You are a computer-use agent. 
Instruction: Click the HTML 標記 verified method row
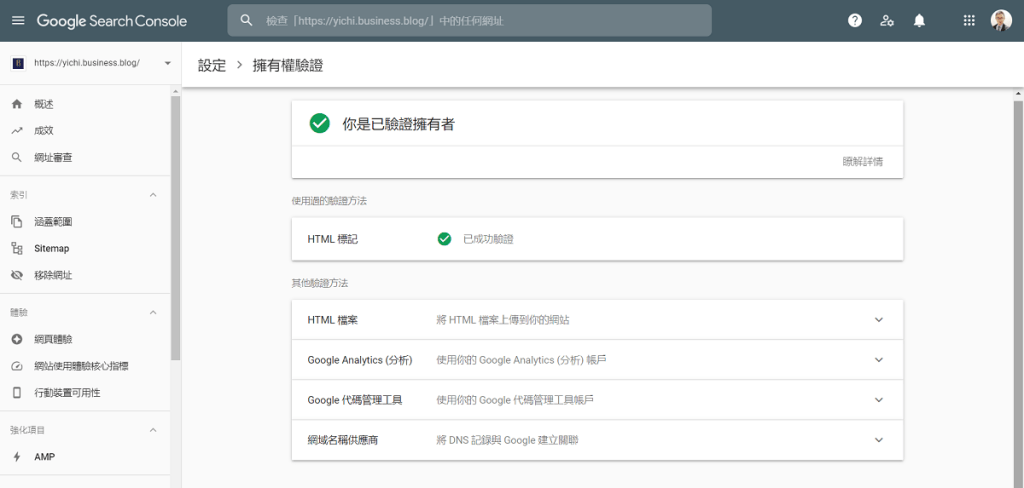(x=597, y=239)
